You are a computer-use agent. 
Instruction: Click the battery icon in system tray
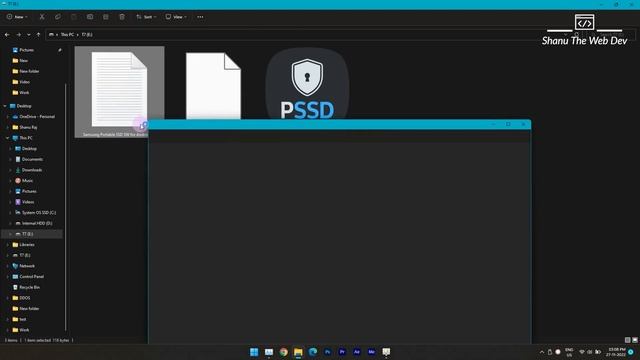(598, 352)
